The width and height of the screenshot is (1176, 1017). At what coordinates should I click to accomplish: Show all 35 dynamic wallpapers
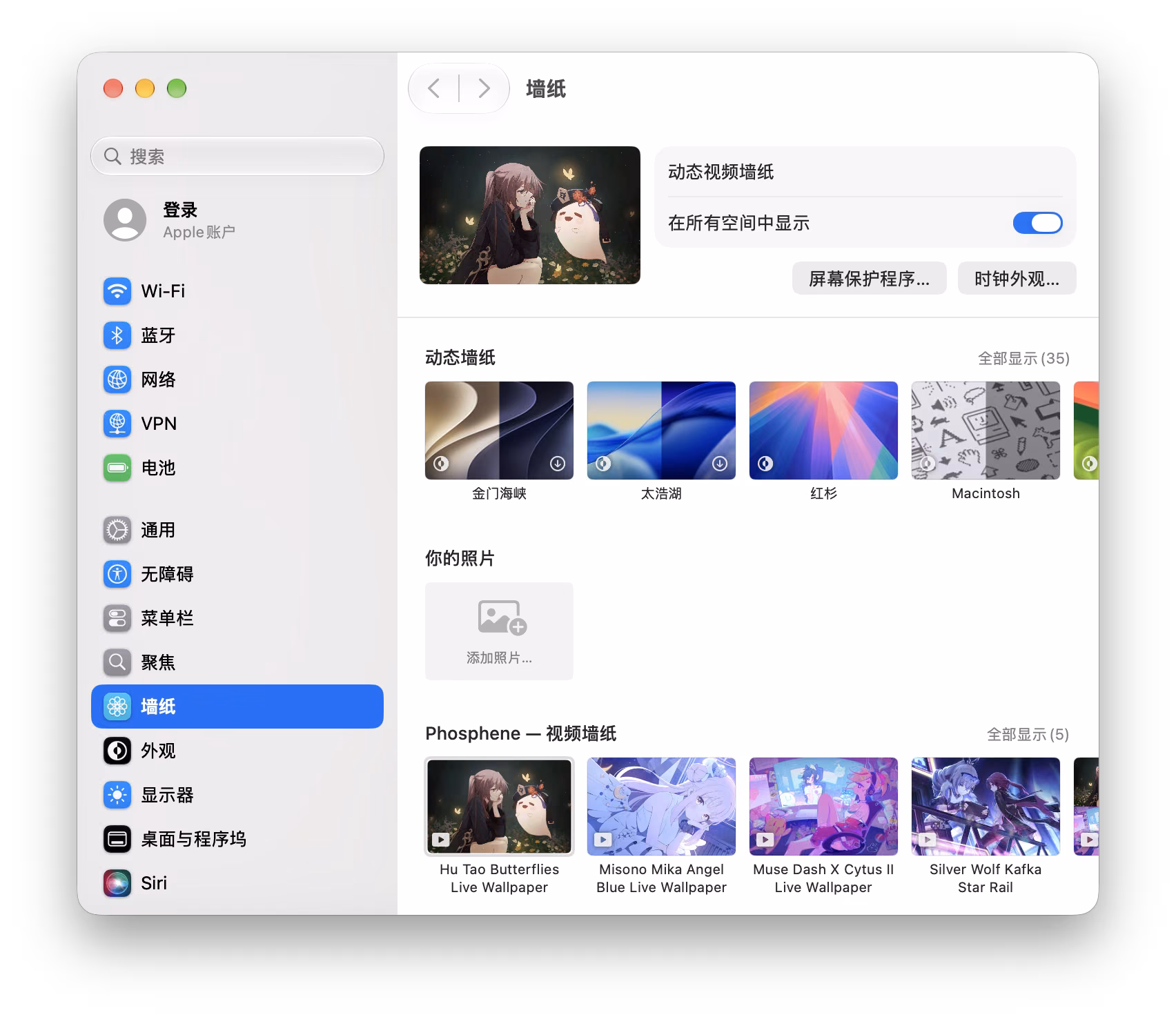[1023, 359]
